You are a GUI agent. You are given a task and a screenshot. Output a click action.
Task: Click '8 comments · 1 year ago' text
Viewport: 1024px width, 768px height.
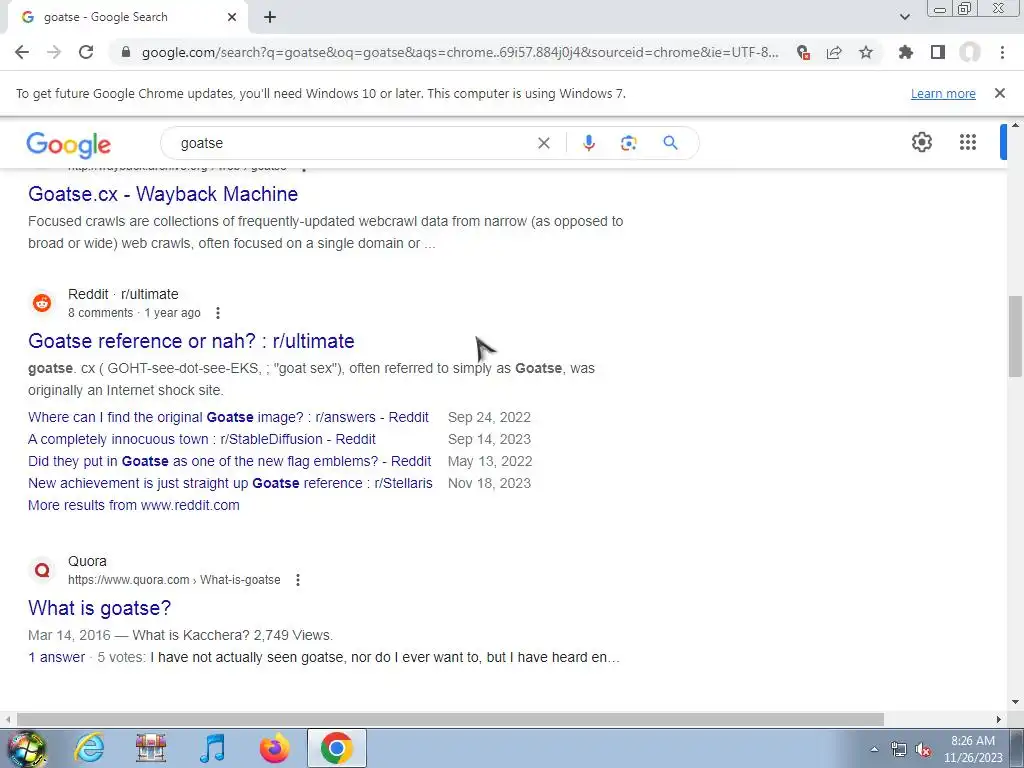pyautogui.click(x=134, y=313)
